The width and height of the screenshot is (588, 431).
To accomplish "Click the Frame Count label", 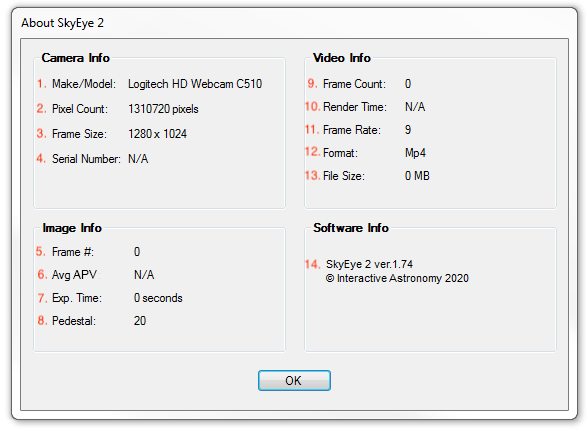I will coord(354,84).
